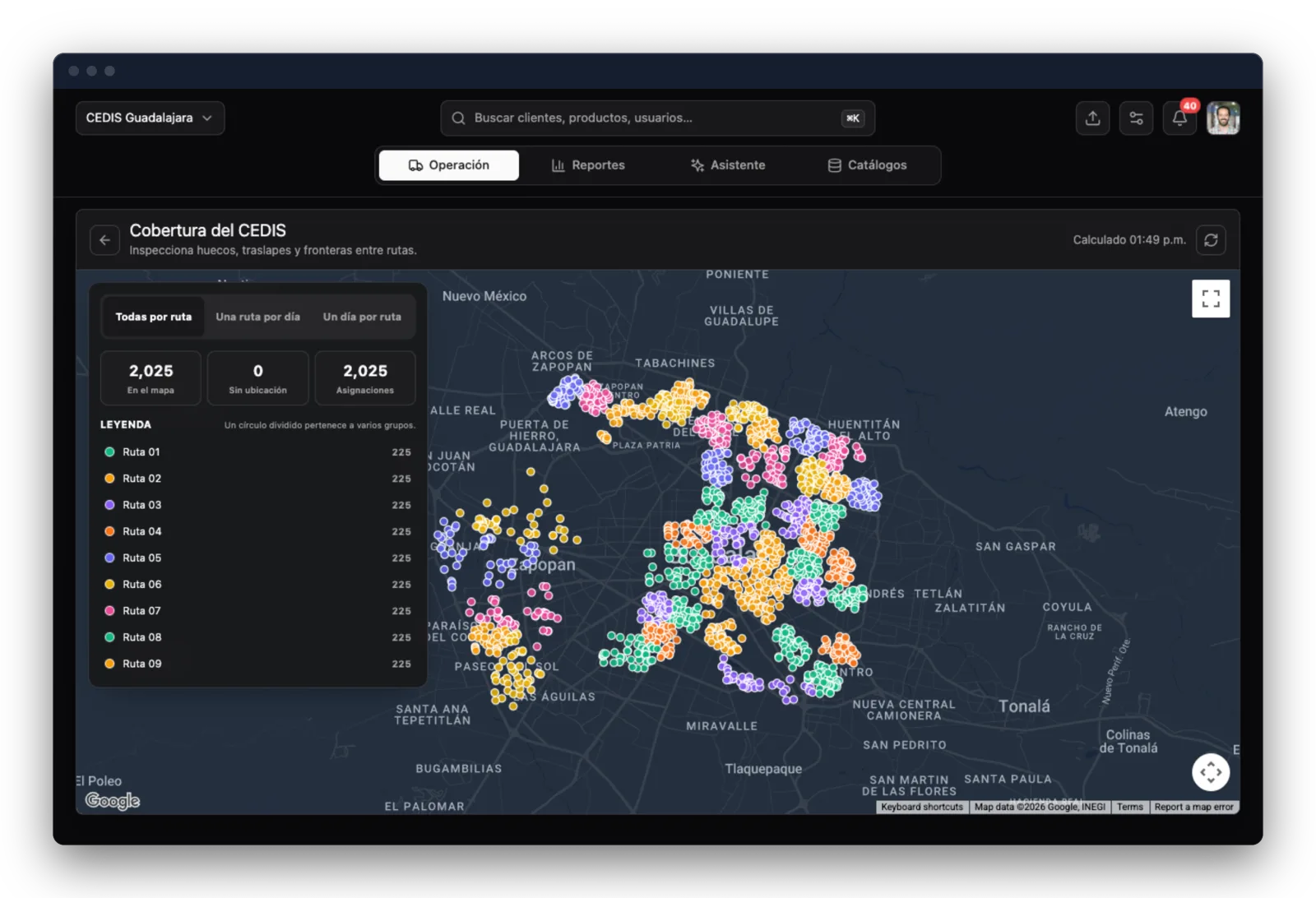Focus the Buscar clientes search field

(x=657, y=118)
